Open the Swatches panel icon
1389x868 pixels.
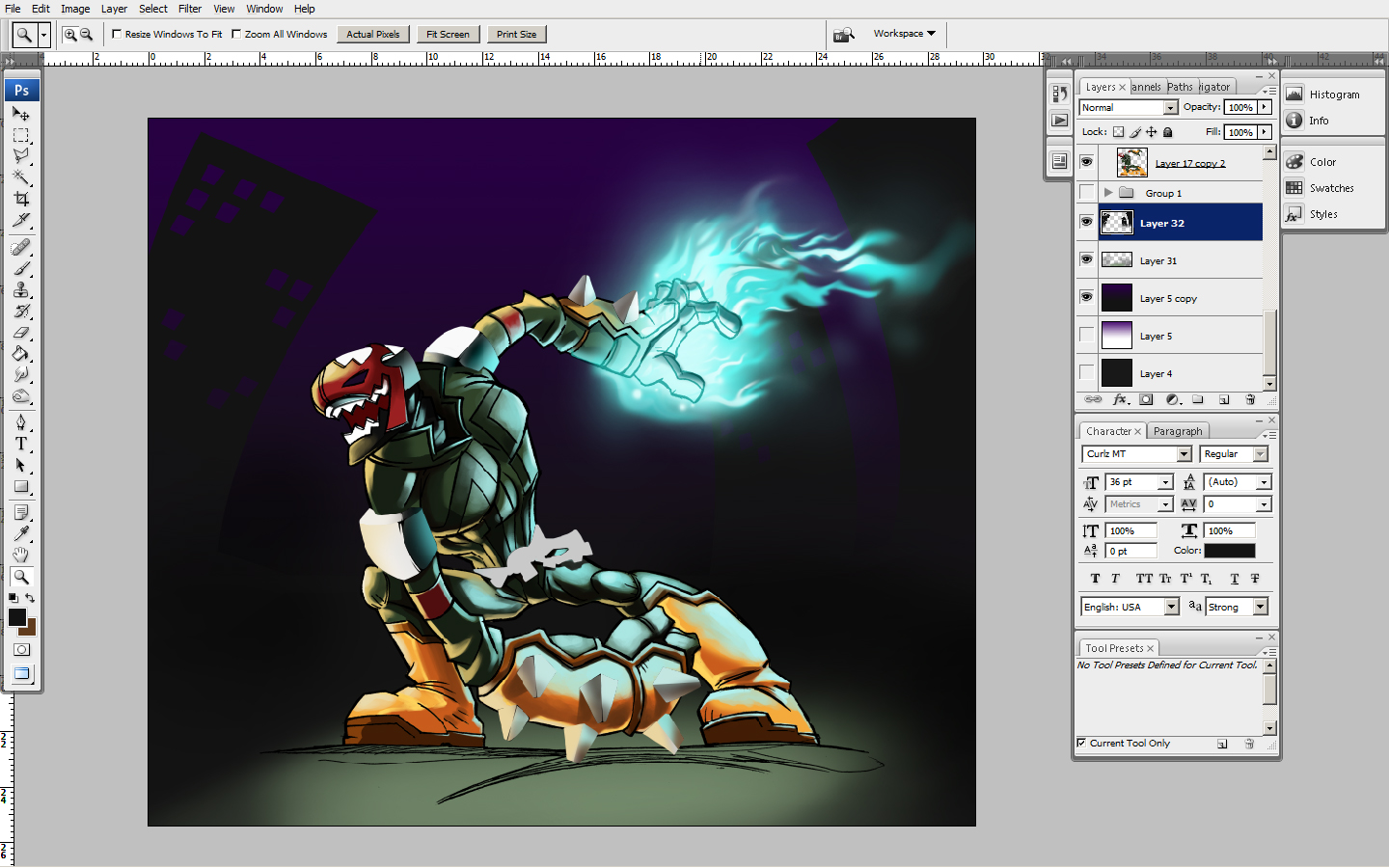pos(1294,188)
